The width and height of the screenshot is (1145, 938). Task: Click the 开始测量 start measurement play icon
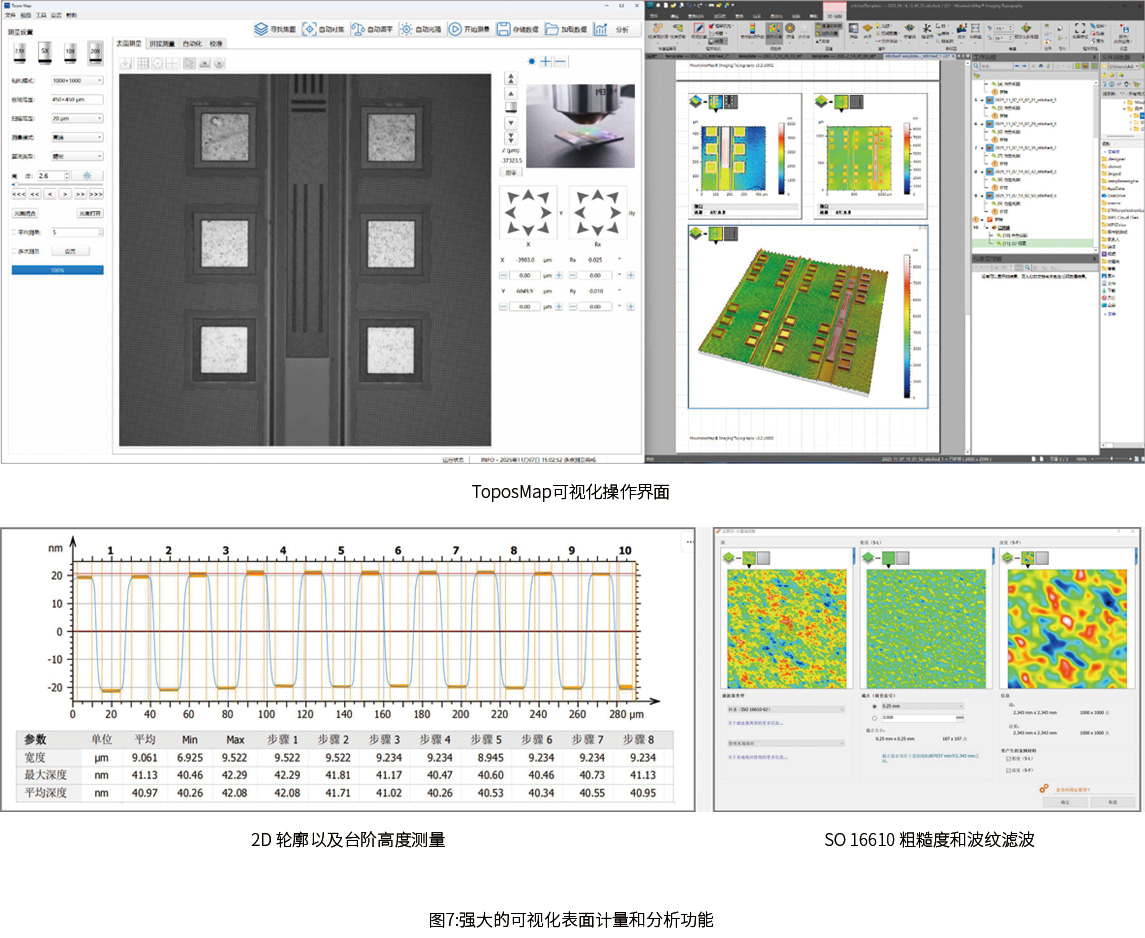coord(455,30)
